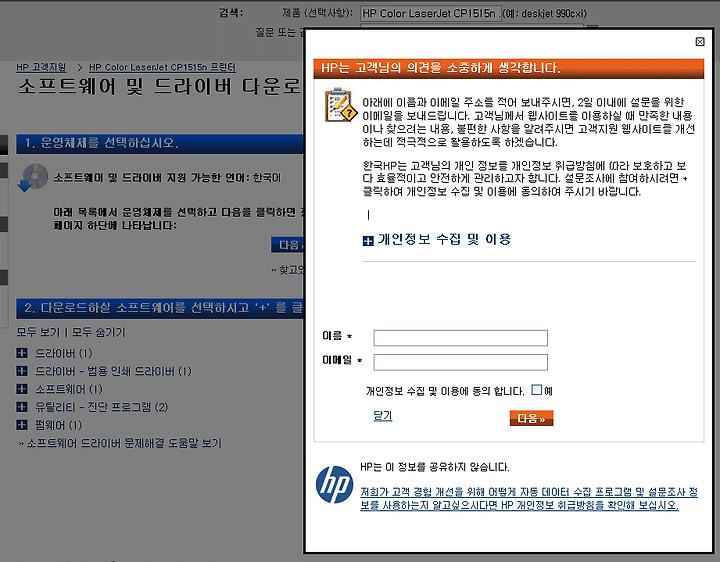Expand 드라이버 - 범용 인쇄 드라이버 (1)

point(22,371)
